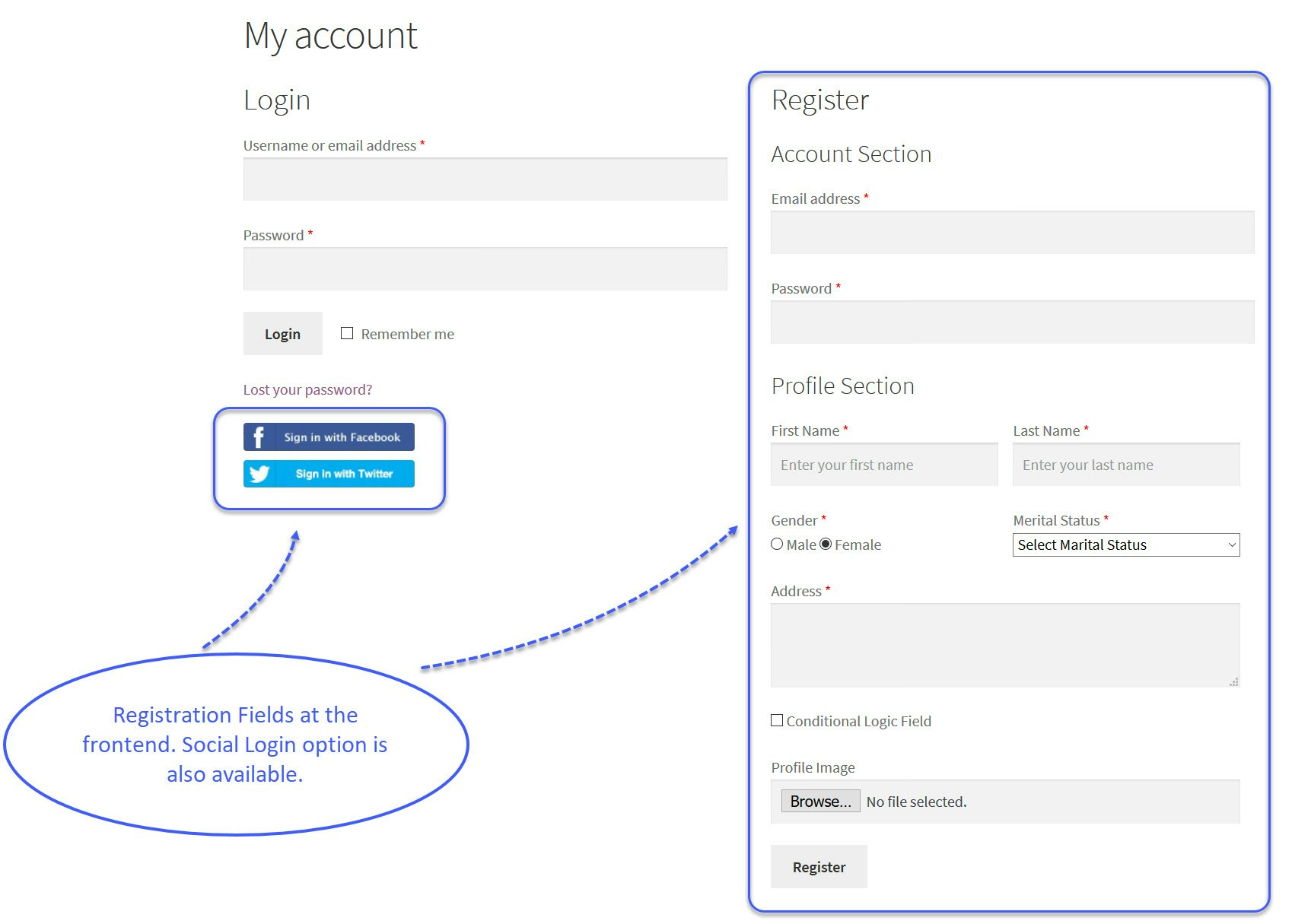
Task: Open the Select Marital Status dropdown
Action: [x=1125, y=545]
